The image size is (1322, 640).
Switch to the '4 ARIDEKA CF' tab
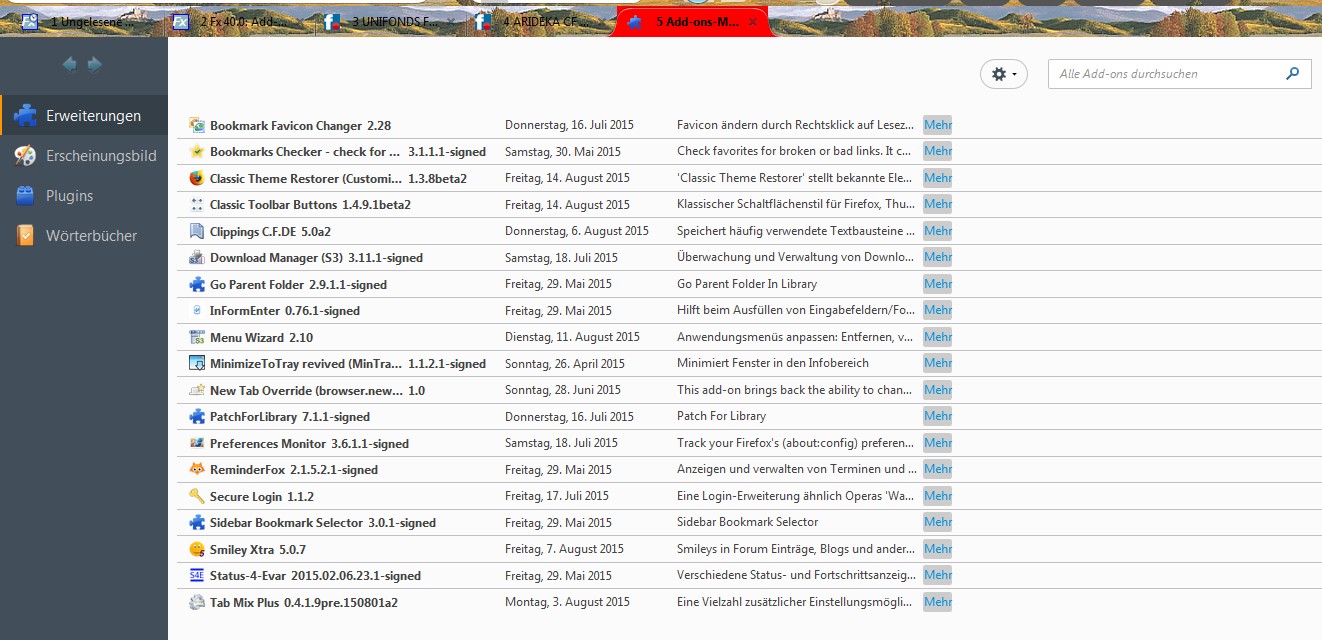coord(540,21)
